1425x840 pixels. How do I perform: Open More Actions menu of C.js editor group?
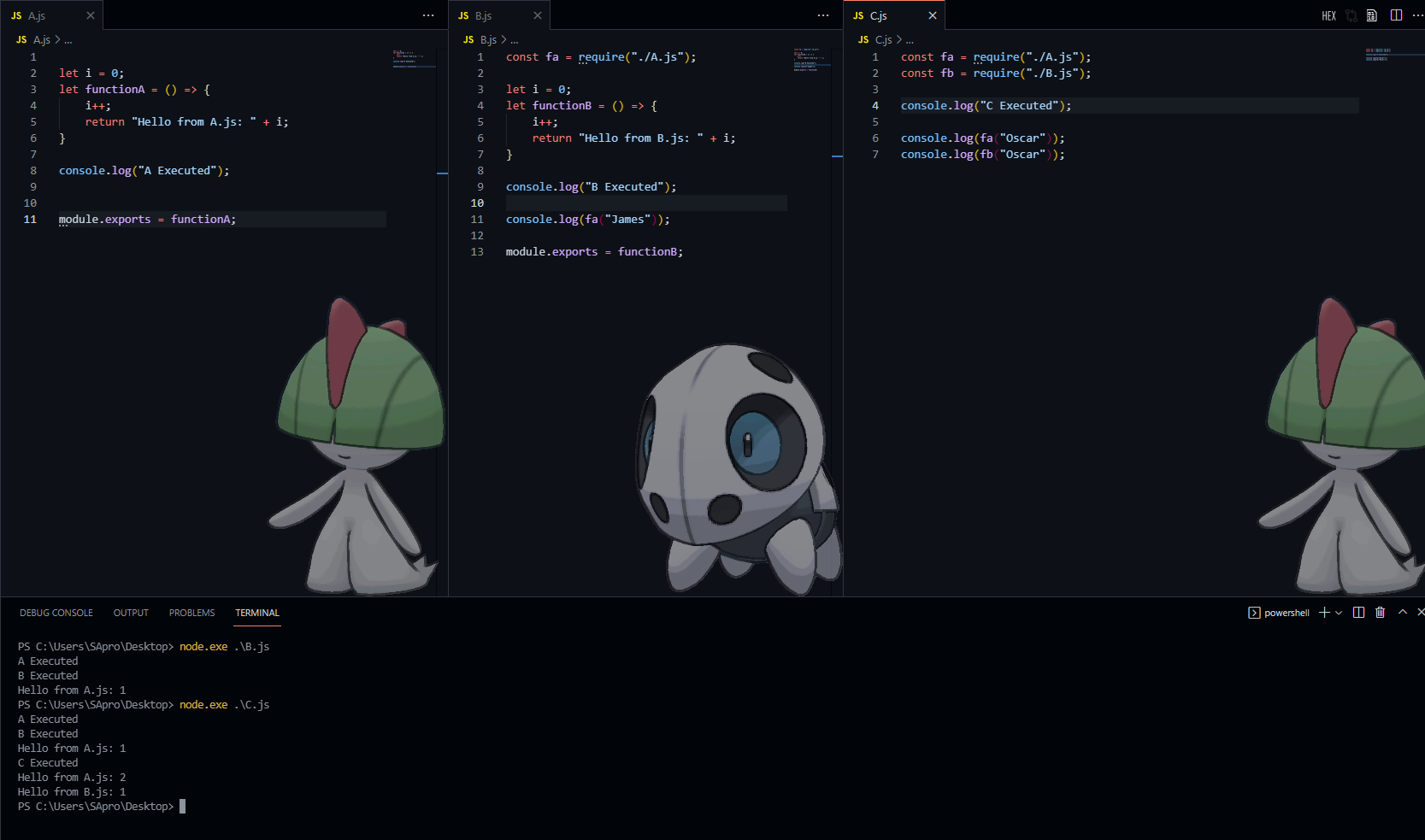point(1418,15)
